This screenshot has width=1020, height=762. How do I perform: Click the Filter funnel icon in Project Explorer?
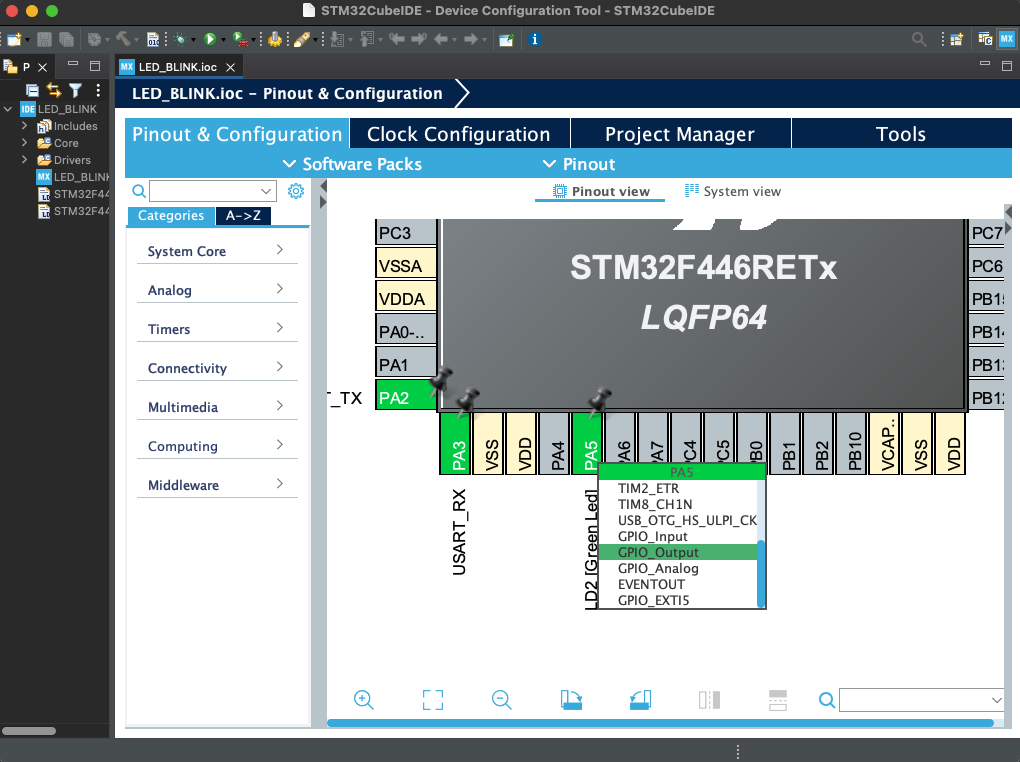click(75, 90)
